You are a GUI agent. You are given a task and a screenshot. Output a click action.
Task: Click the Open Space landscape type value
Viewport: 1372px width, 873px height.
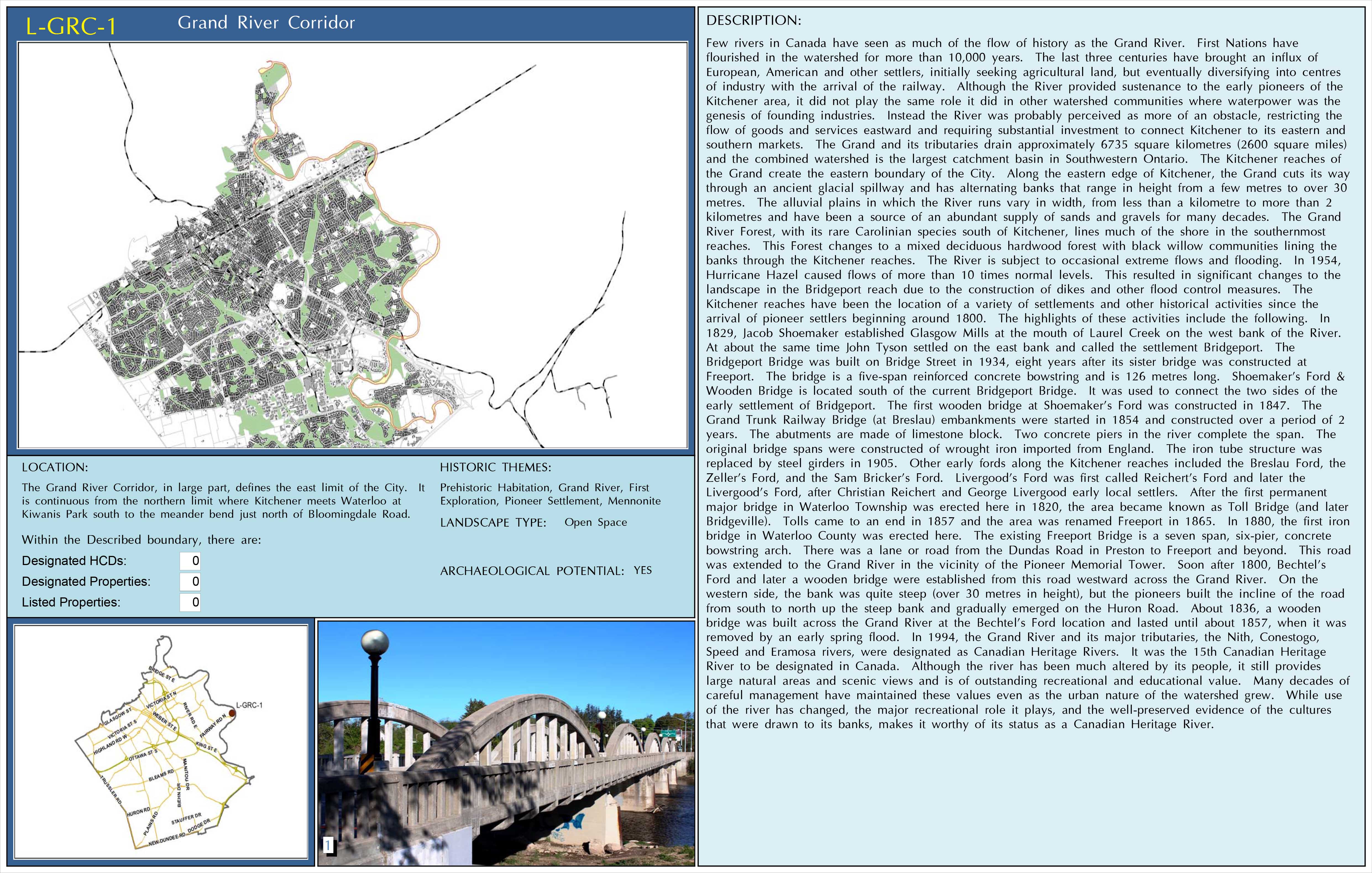click(595, 522)
